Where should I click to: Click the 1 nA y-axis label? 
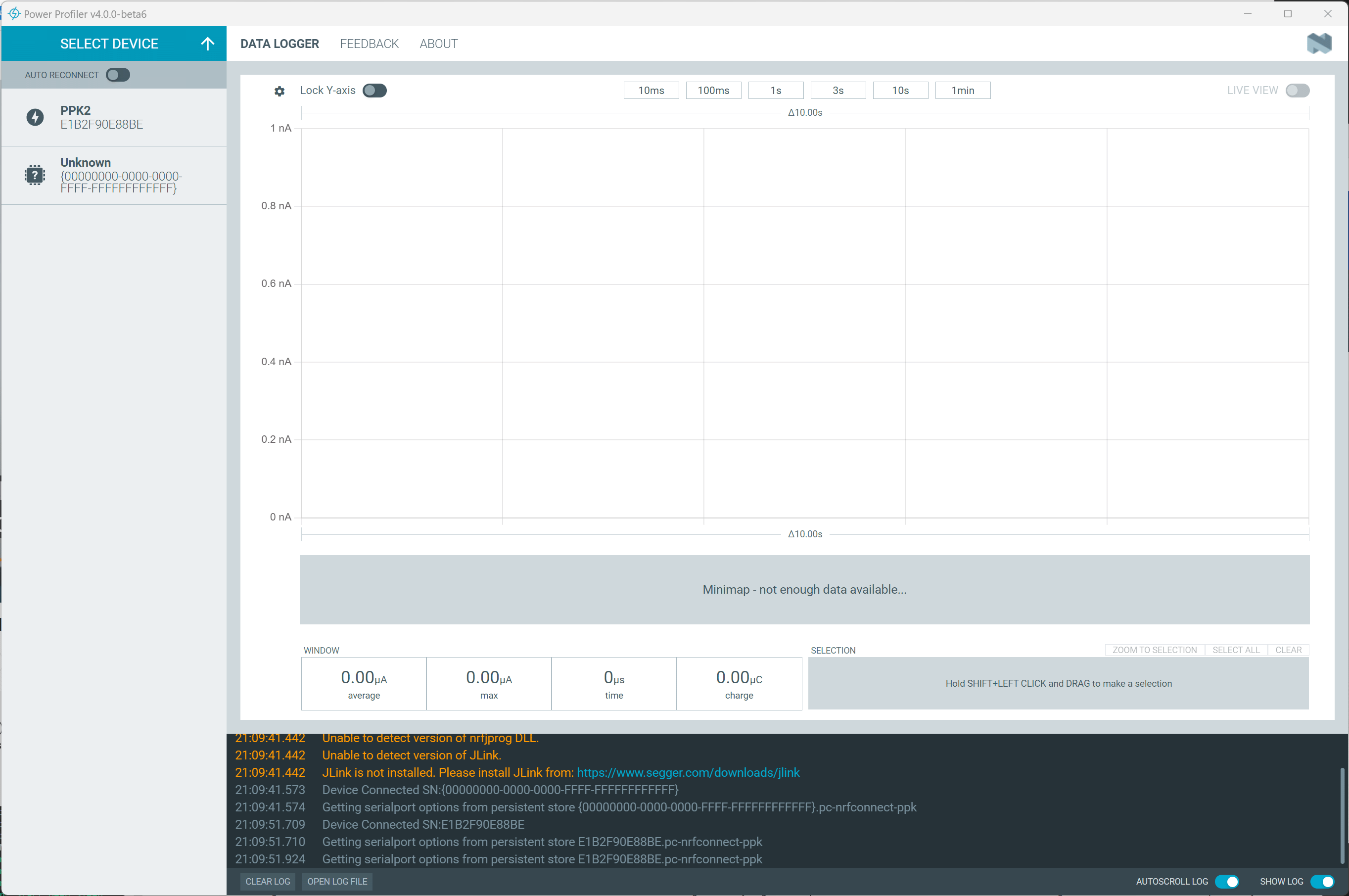coord(280,128)
